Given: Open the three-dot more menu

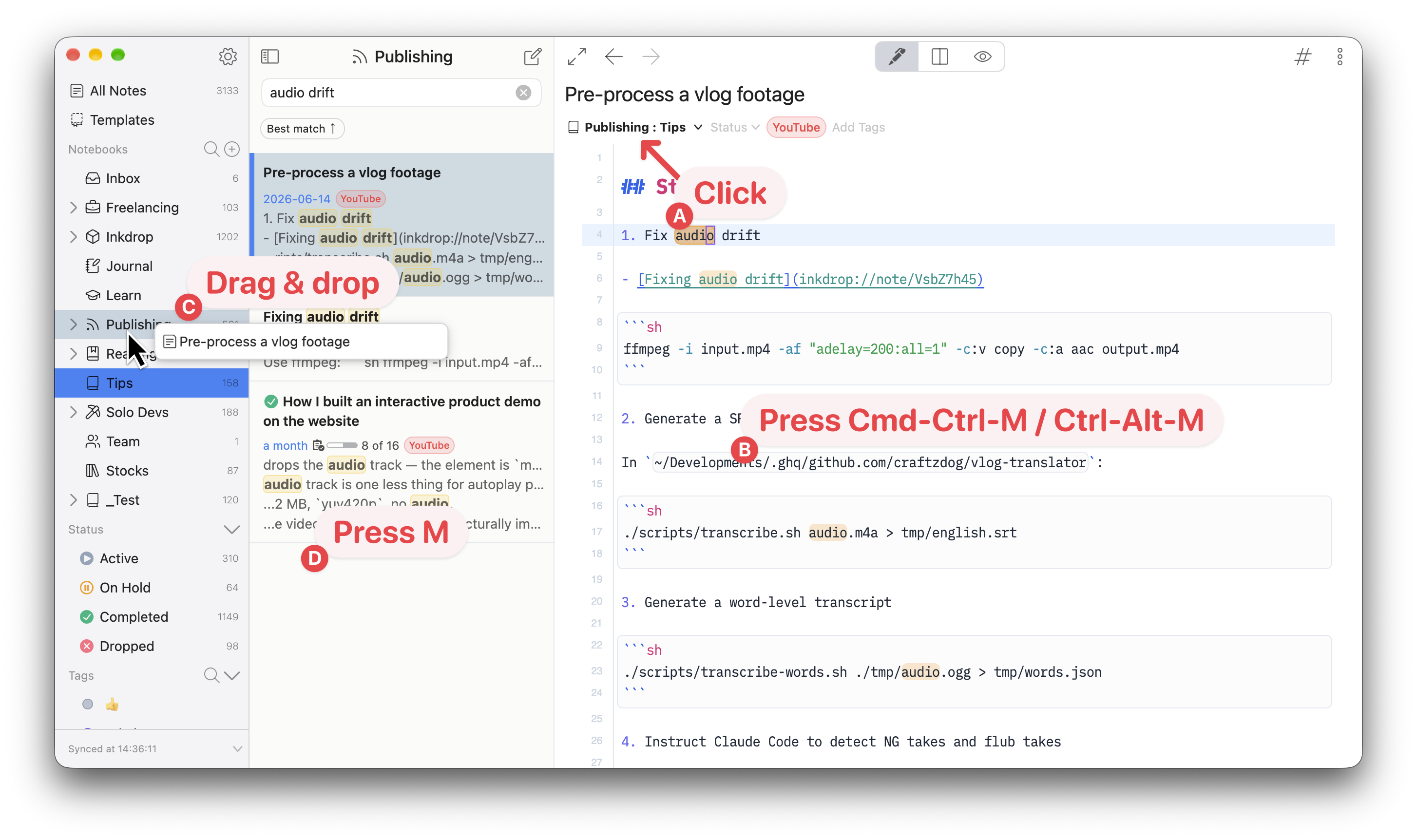Looking at the screenshot, I should pos(1340,56).
